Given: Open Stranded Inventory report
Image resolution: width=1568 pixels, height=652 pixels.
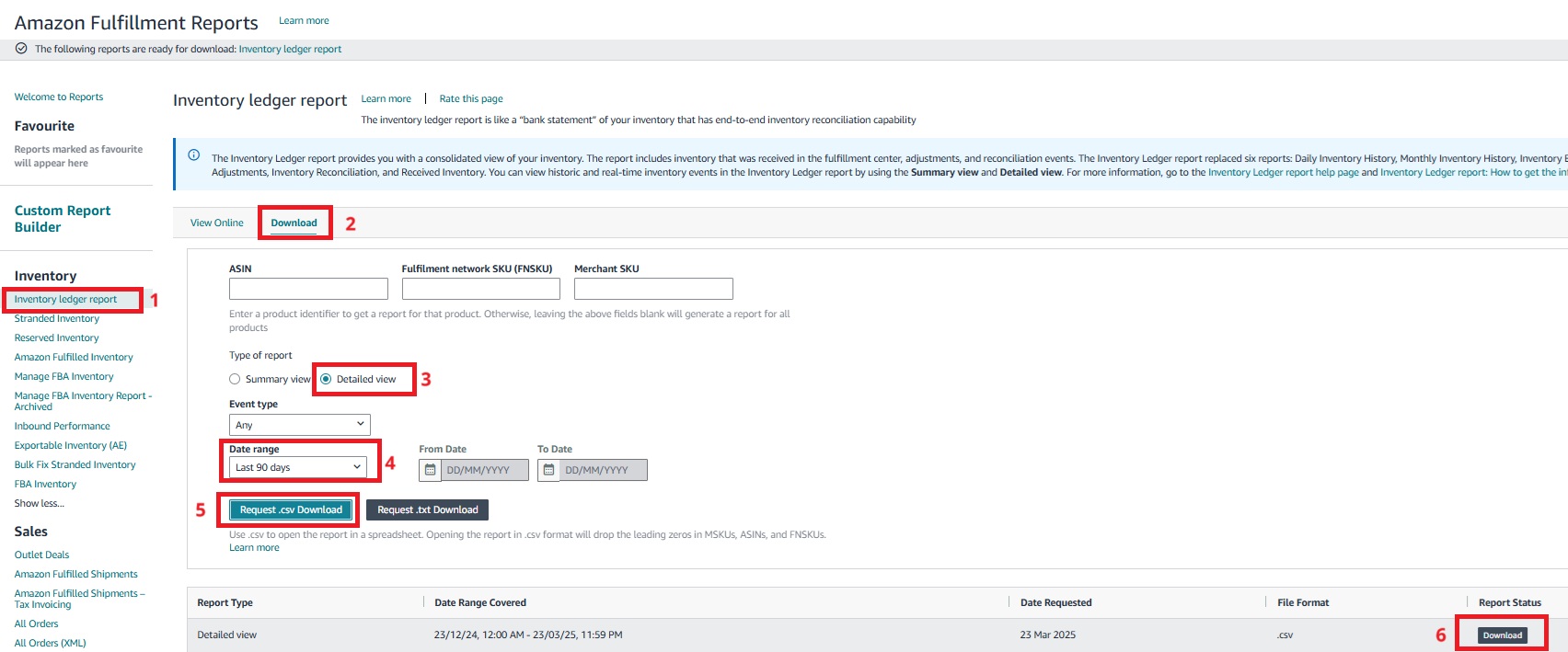Looking at the screenshot, I should coord(57,318).
